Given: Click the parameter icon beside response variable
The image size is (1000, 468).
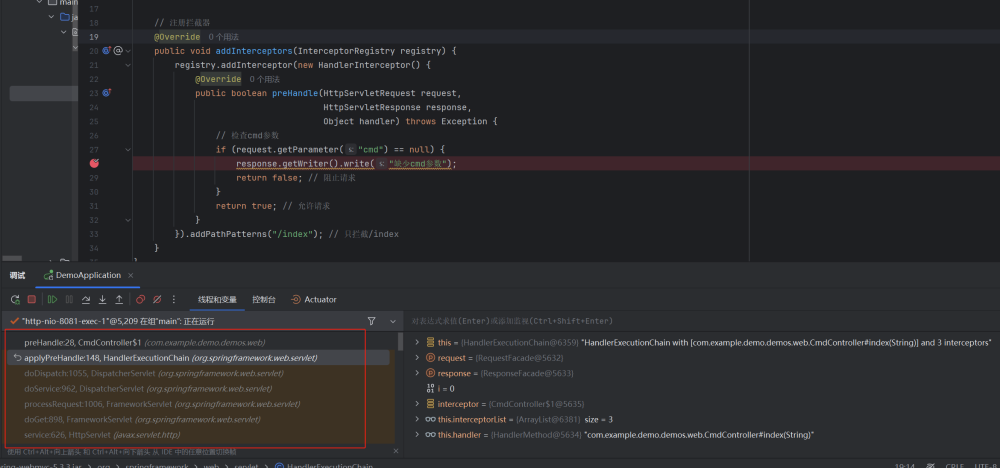Looking at the screenshot, I should (430, 373).
